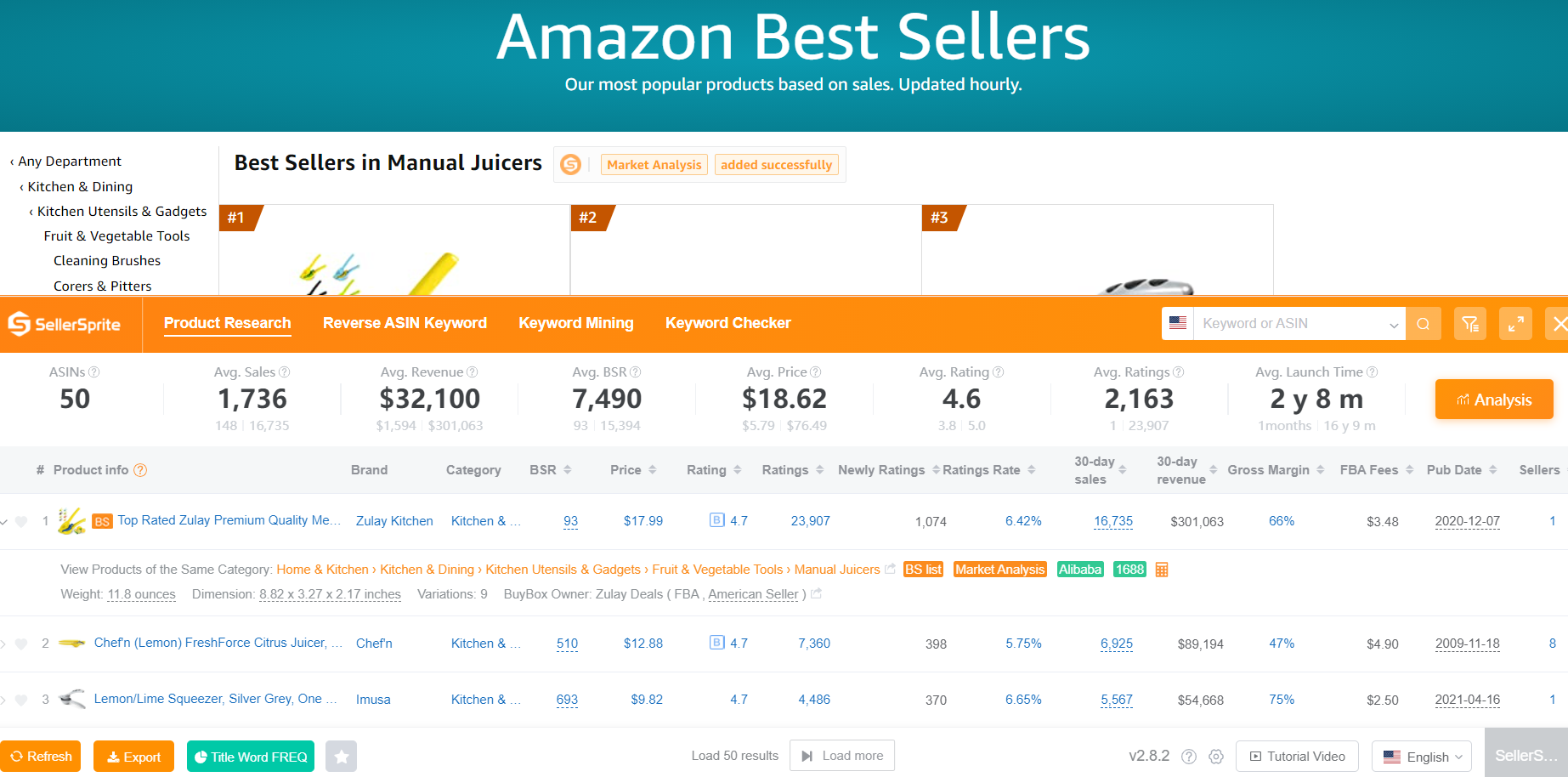The image size is (1568, 777).
Task: Open the filter list icon
Action: 1469,324
